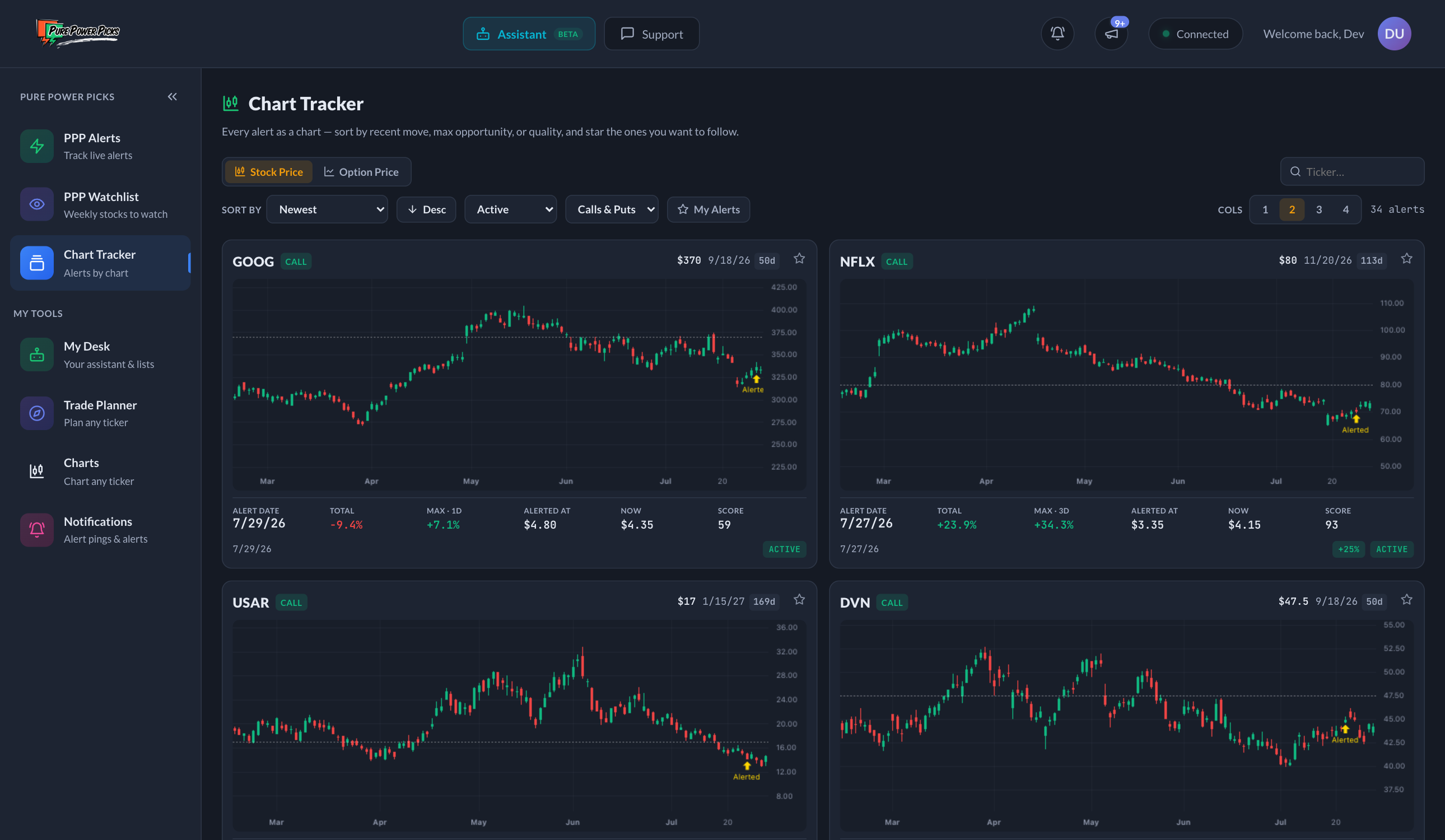Click the GOOG total -9.4% value

coord(346,525)
